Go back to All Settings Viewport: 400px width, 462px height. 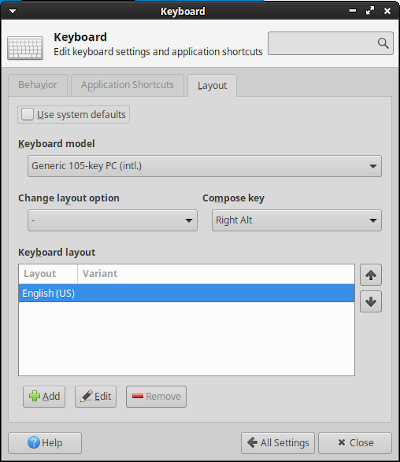278,443
